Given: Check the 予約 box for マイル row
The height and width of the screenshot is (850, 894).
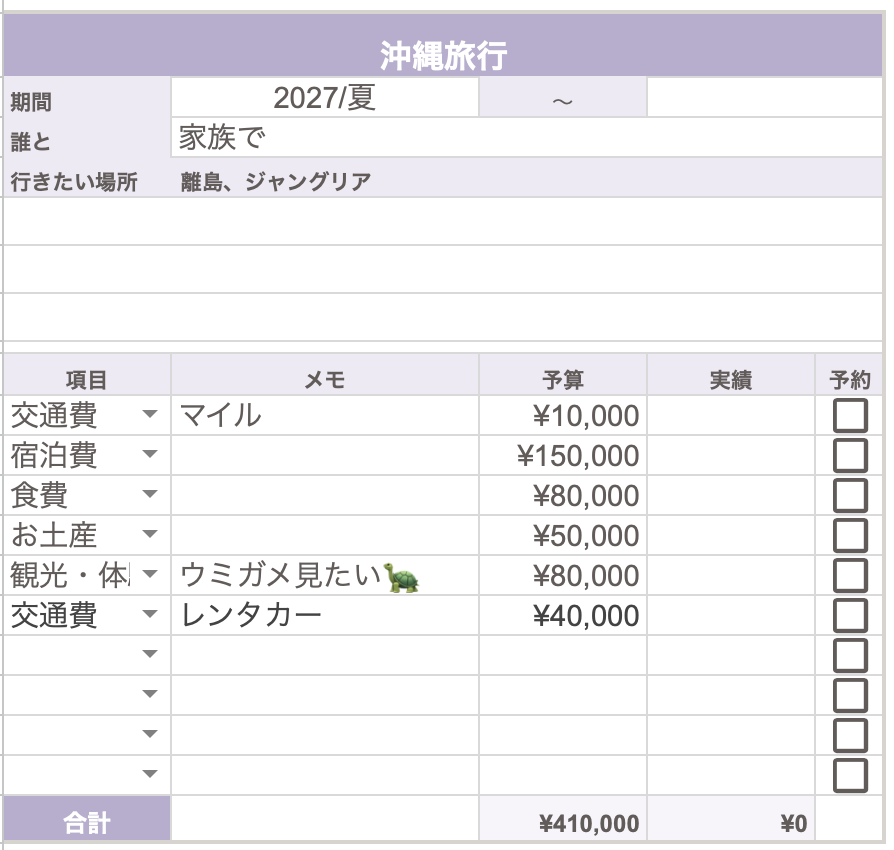Looking at the screenshot, I should point(850,416).
